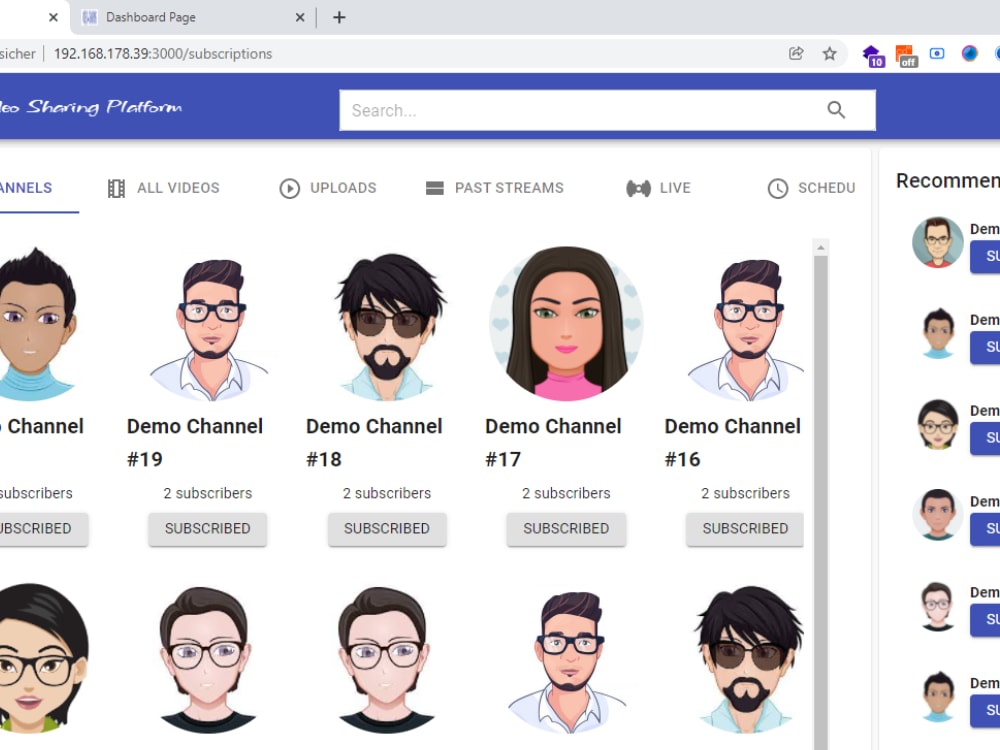Unsubscribe from Demo Channel #19

207,529
